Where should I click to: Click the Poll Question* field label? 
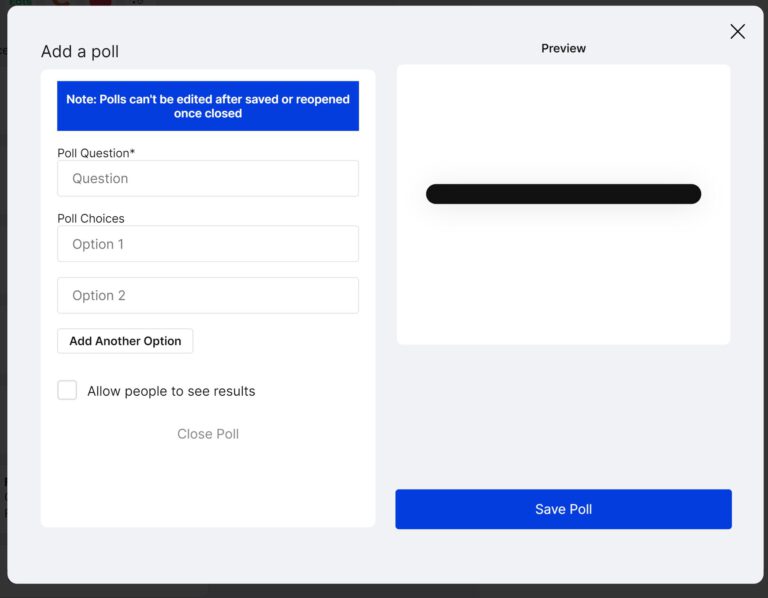96,153
